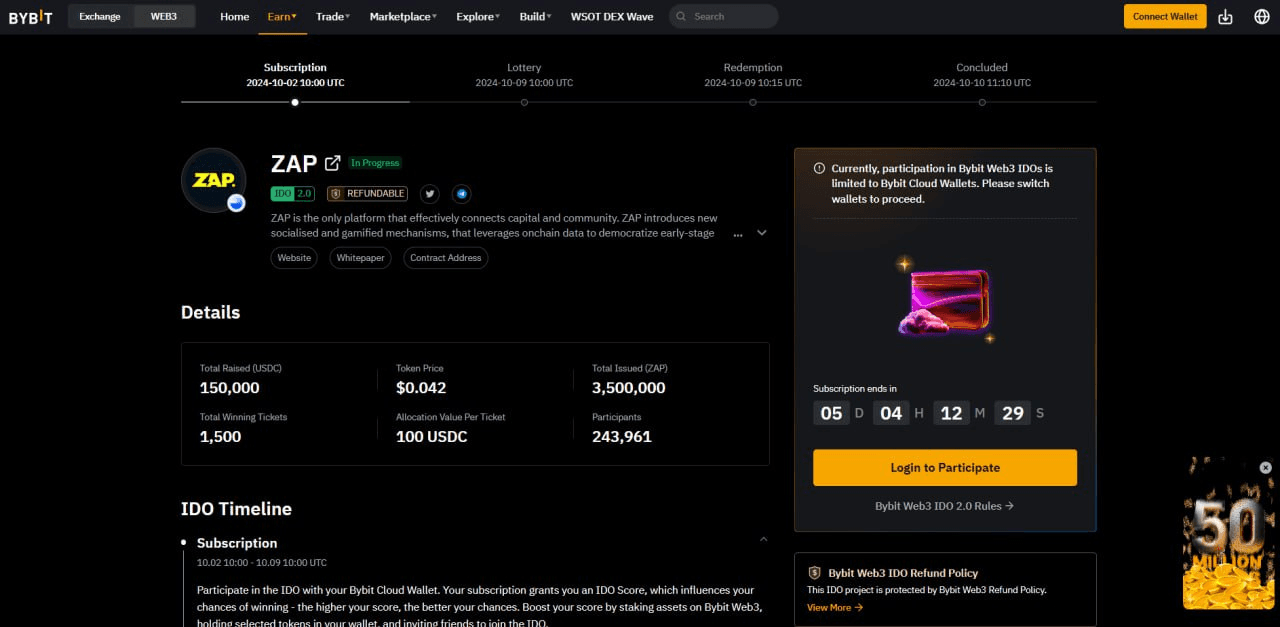Collapse the Subscription timeline section
The image size is (1280, 627).
click(763, 540)
